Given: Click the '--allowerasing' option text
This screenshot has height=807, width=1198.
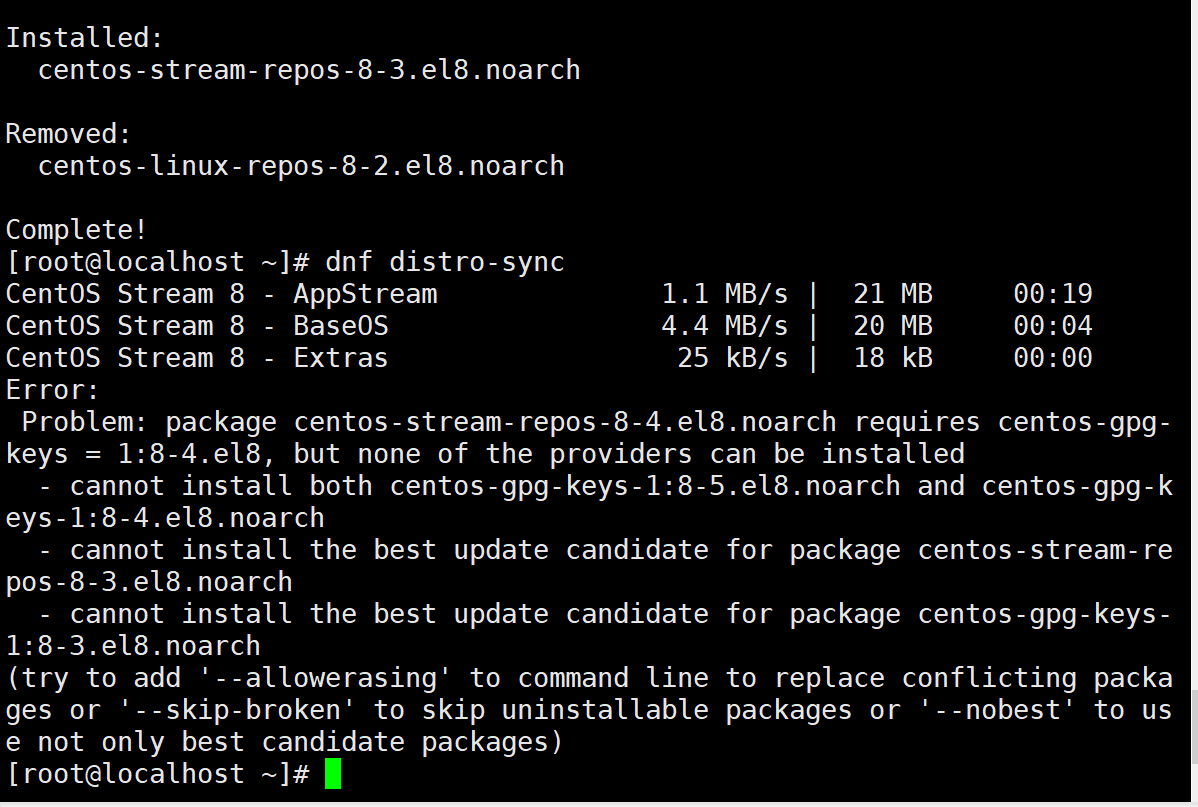Looking at the screenshot, I should tap(325, 678).
